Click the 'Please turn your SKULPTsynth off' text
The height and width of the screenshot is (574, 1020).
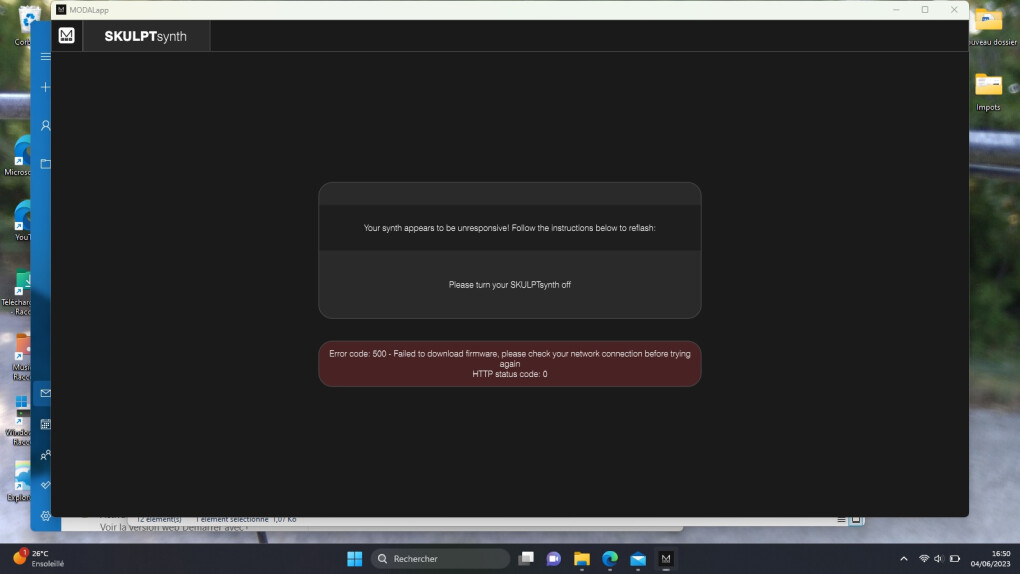(x=509, y=285)
